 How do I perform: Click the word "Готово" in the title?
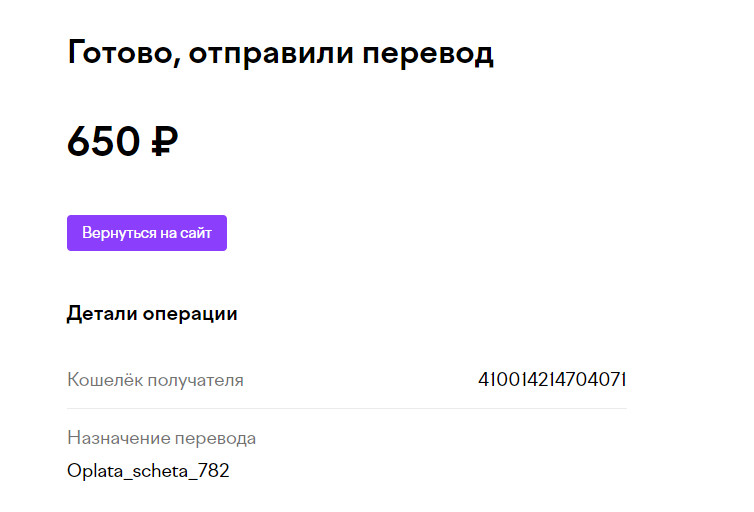(x=124, y=52)
